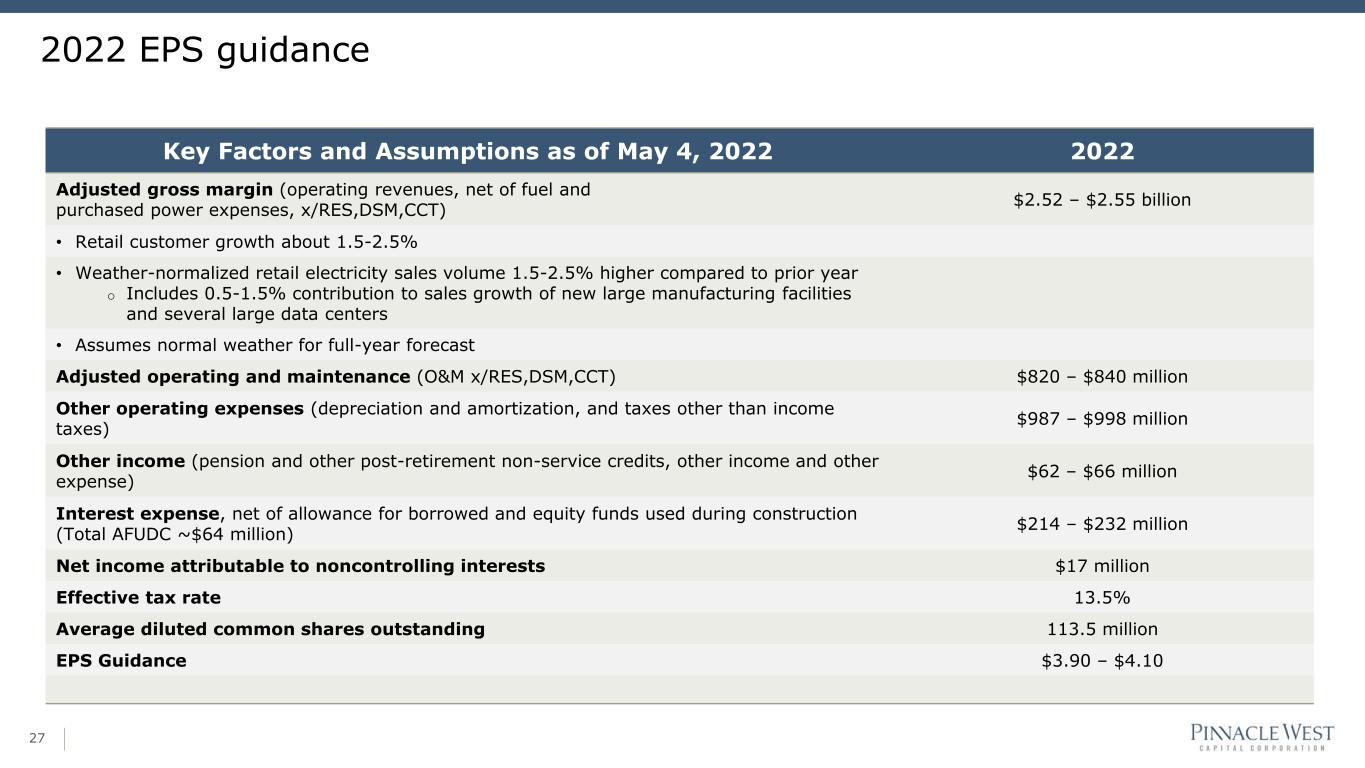
Task: Click the $820 – $840 million value
Action: point(1102,377)
